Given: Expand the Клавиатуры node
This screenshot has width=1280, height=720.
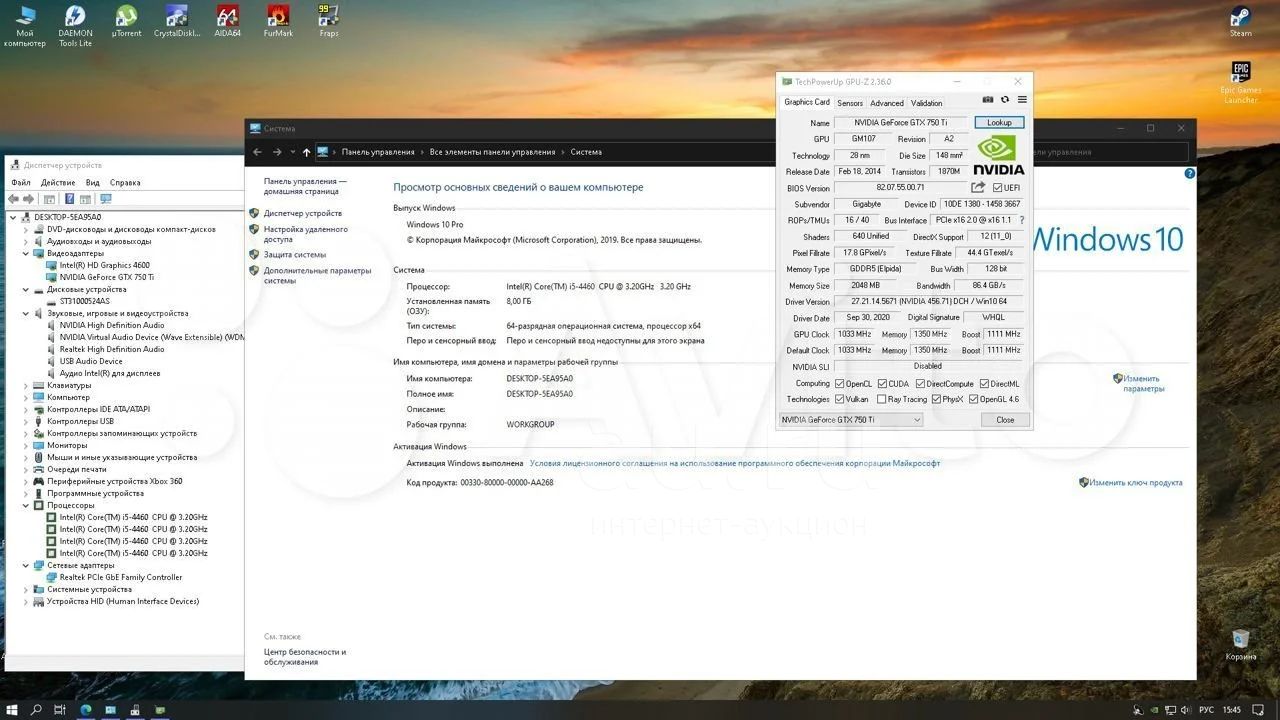Looking at the screenshot, I should click(x=26, y=385).
